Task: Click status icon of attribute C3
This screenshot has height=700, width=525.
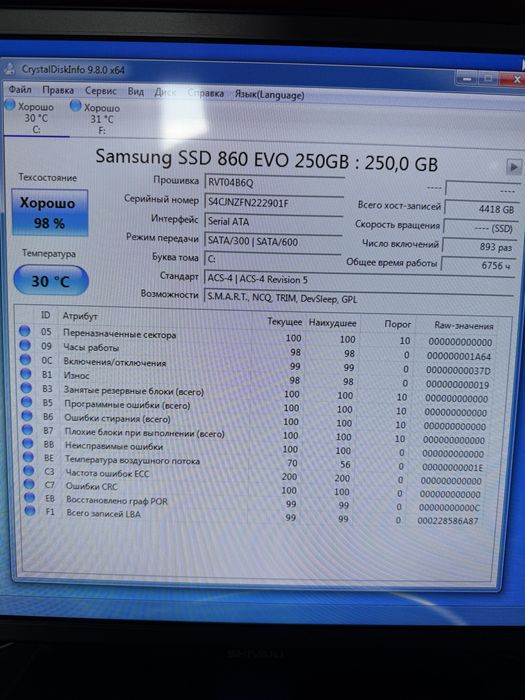Action: click(29, 470)
